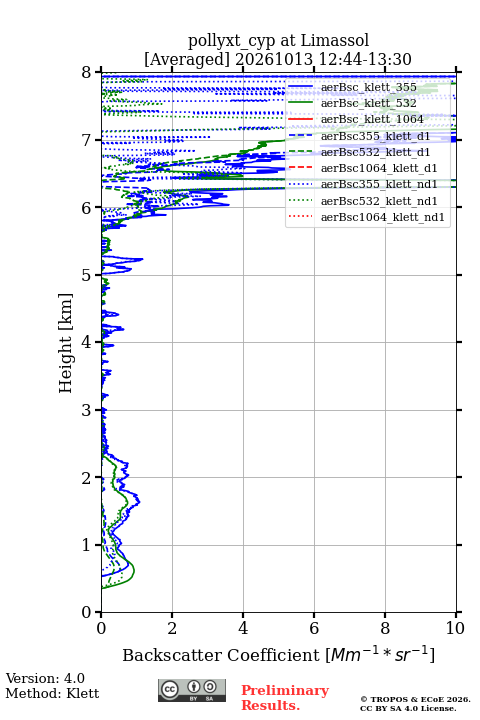480x720 pixels.
Task: Click the Method: Klett text
Action: (52, 693)
